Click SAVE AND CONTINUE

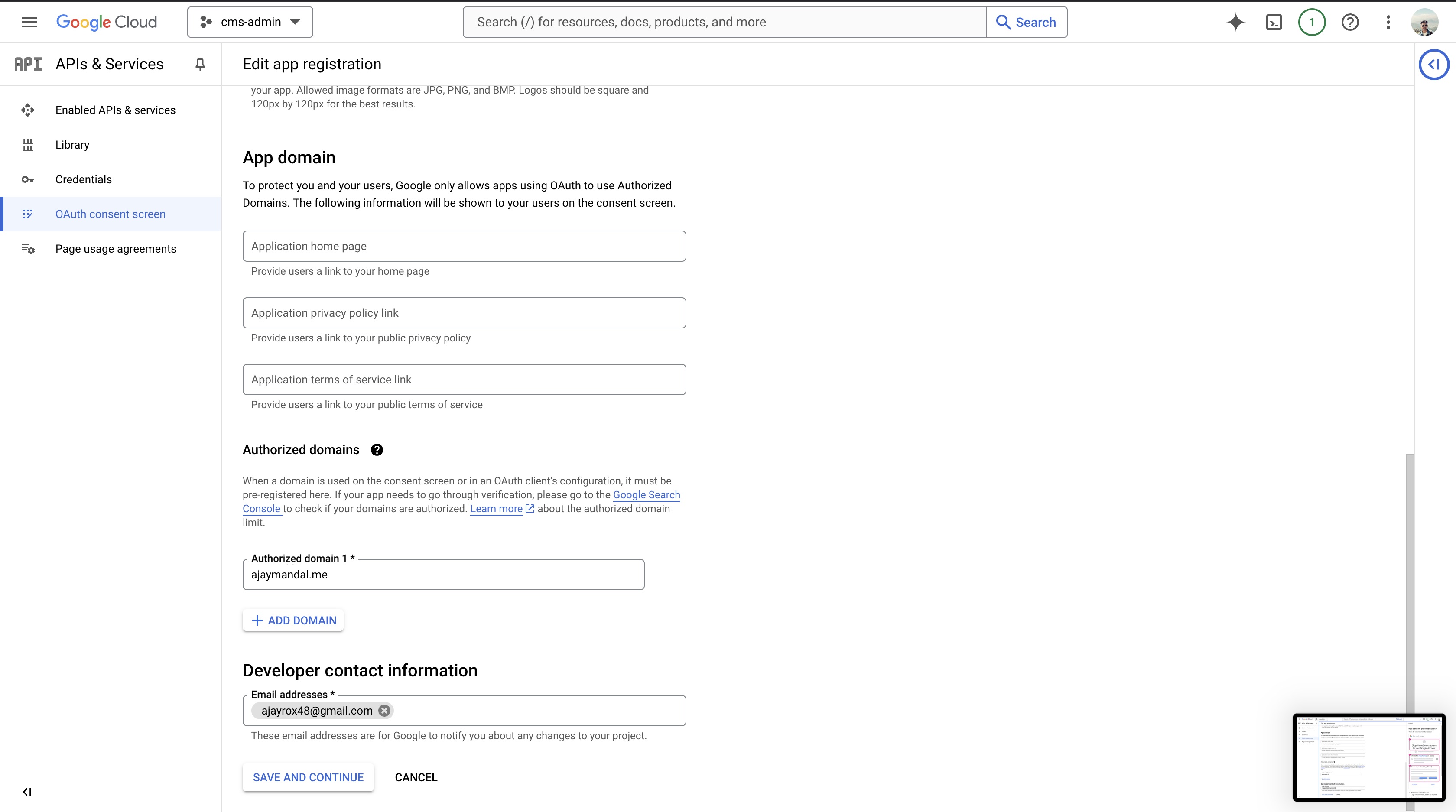coord(308,777)
